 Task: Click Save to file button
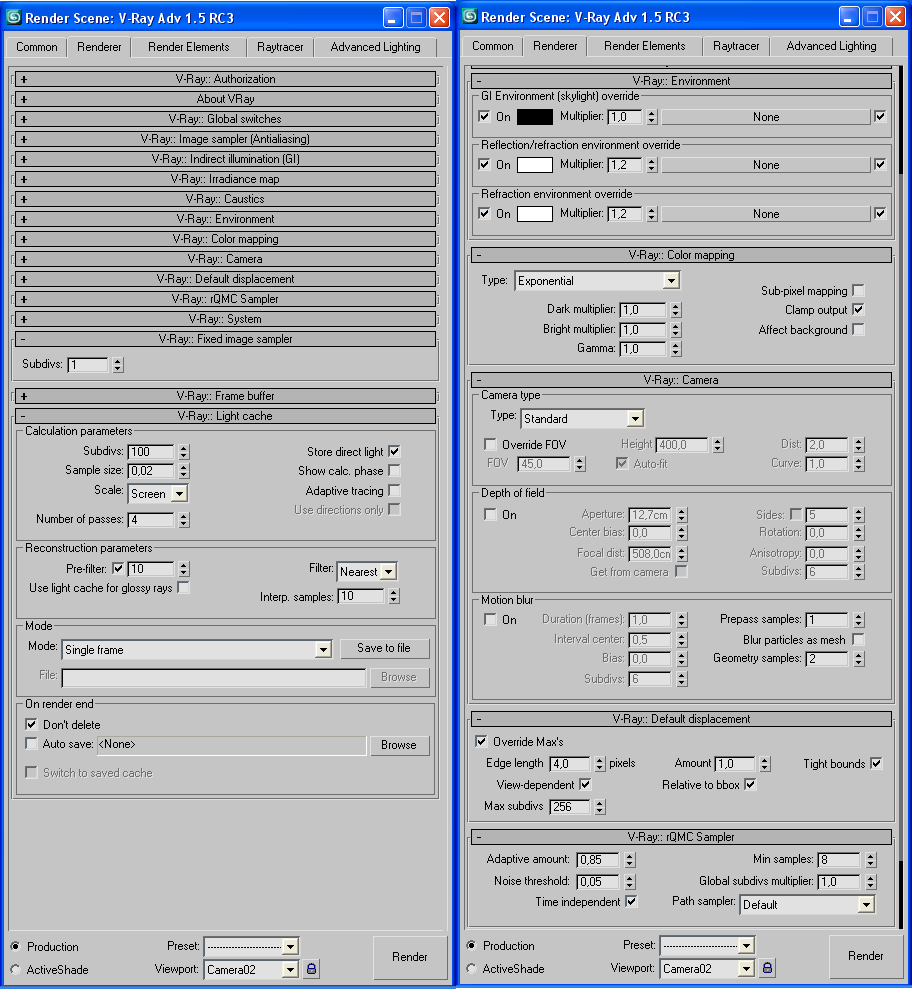(x=384, y=649)
